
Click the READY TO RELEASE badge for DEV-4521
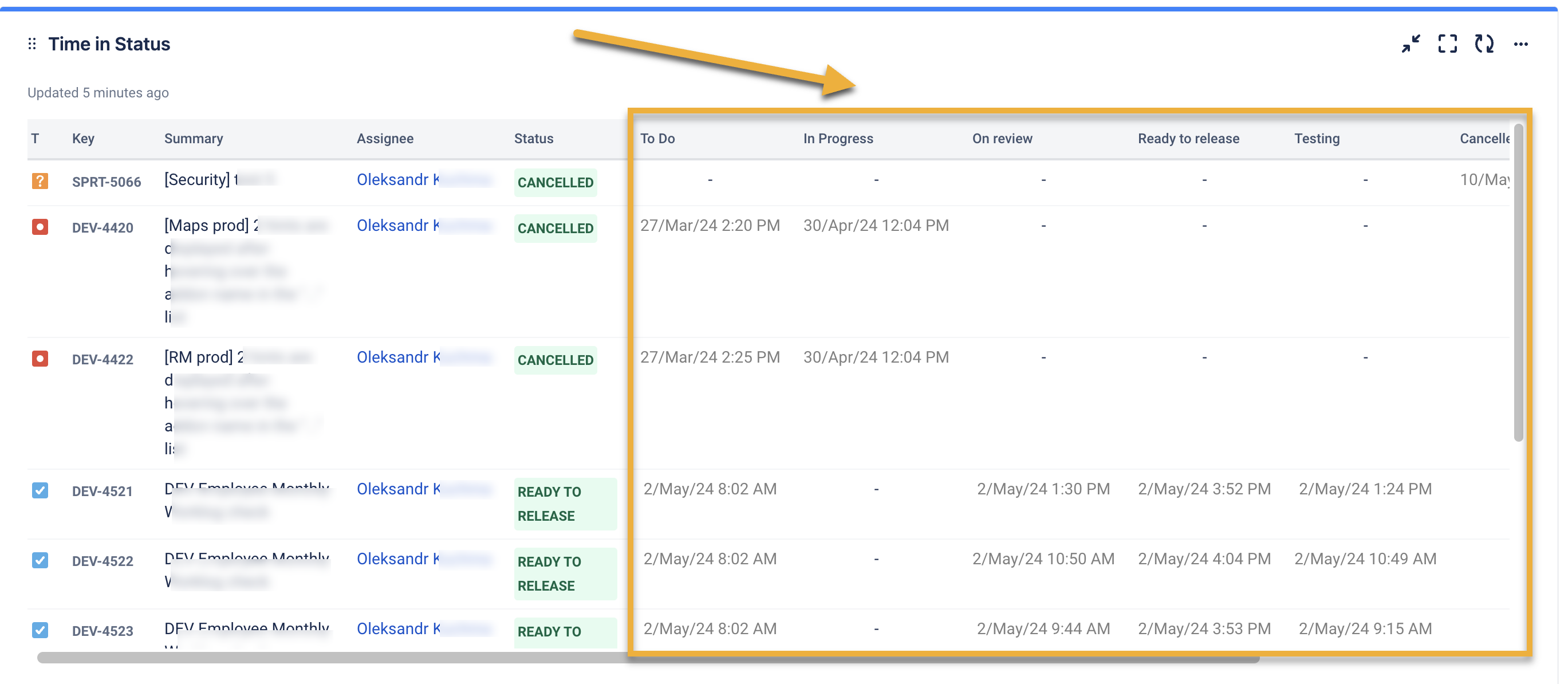tap(565, 504)
